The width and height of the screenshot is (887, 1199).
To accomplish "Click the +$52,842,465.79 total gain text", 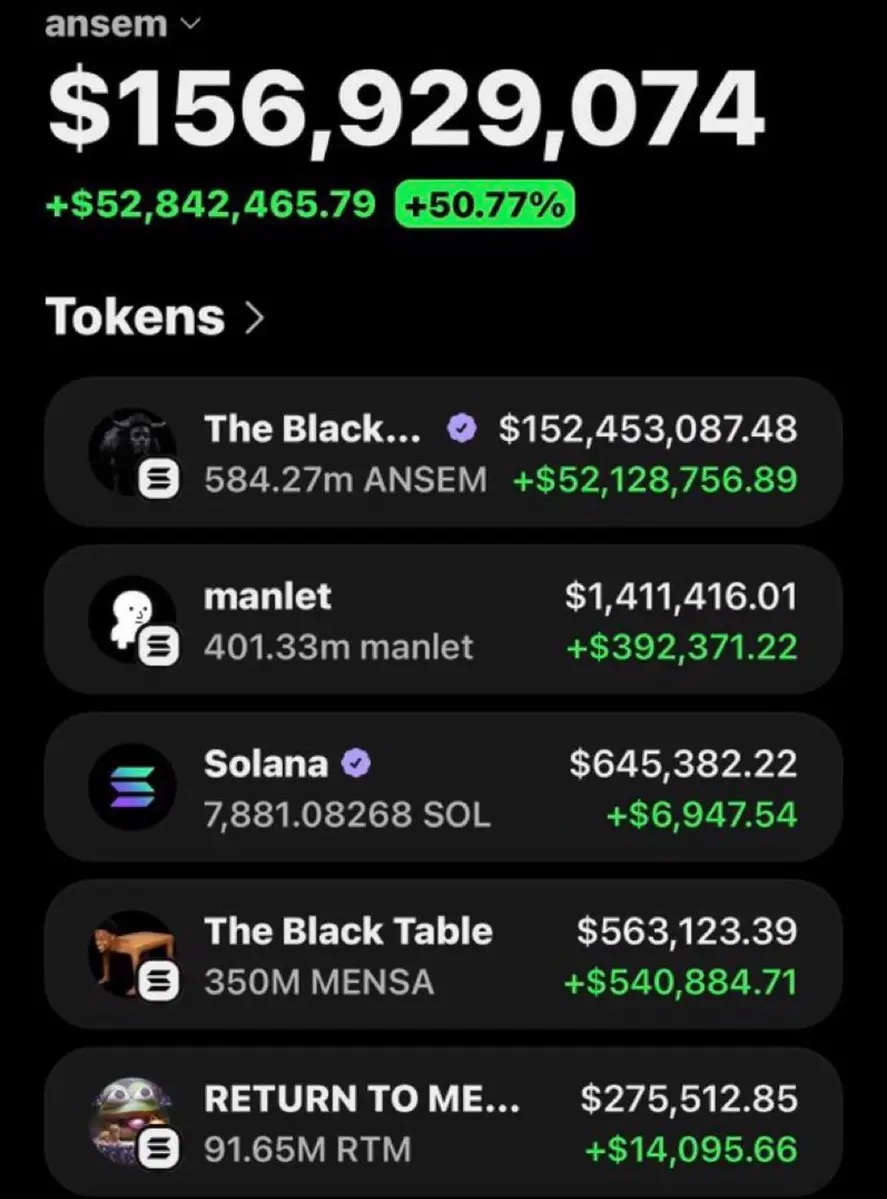I will (211, 204).
